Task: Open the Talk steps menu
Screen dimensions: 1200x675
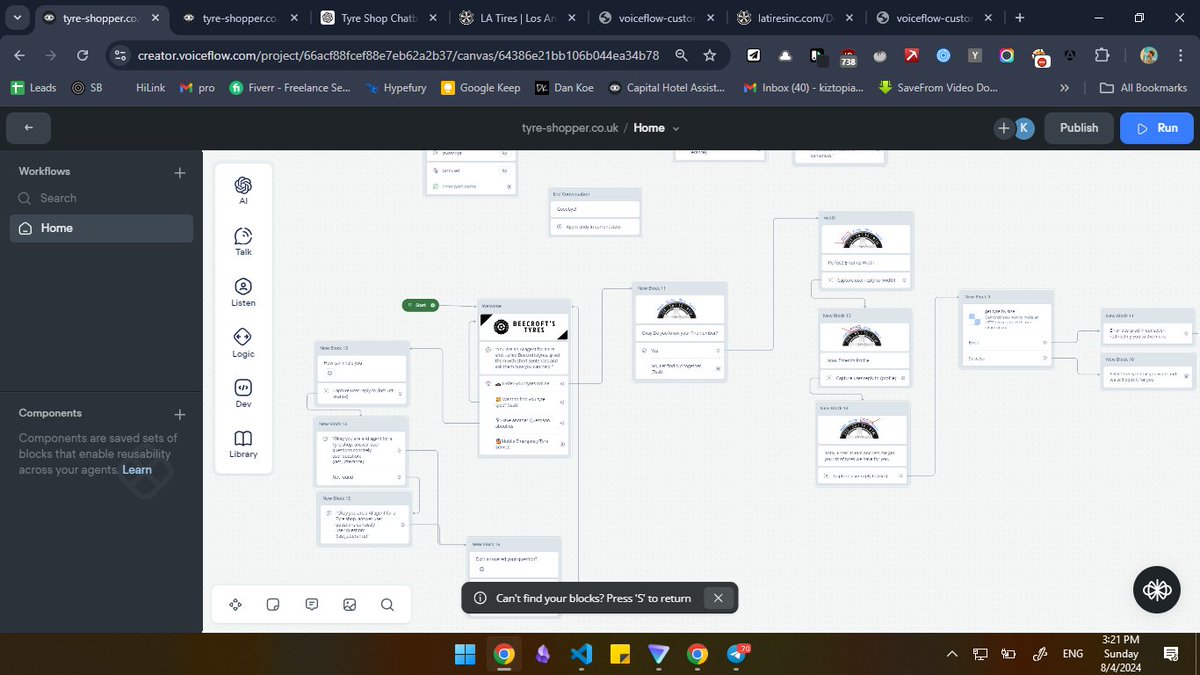Action: 243,241
